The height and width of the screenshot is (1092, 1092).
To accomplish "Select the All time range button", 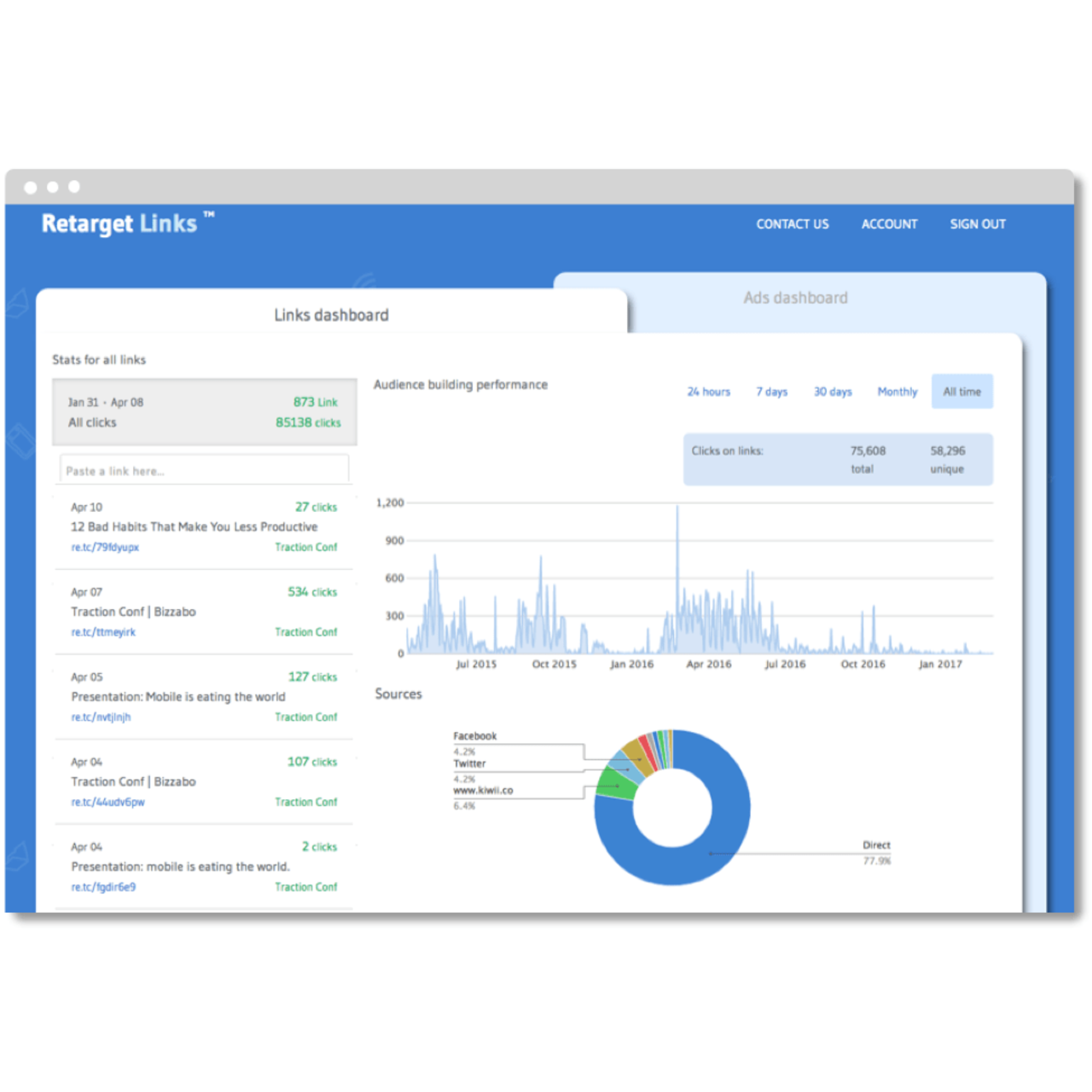I will tap(961, 392).
